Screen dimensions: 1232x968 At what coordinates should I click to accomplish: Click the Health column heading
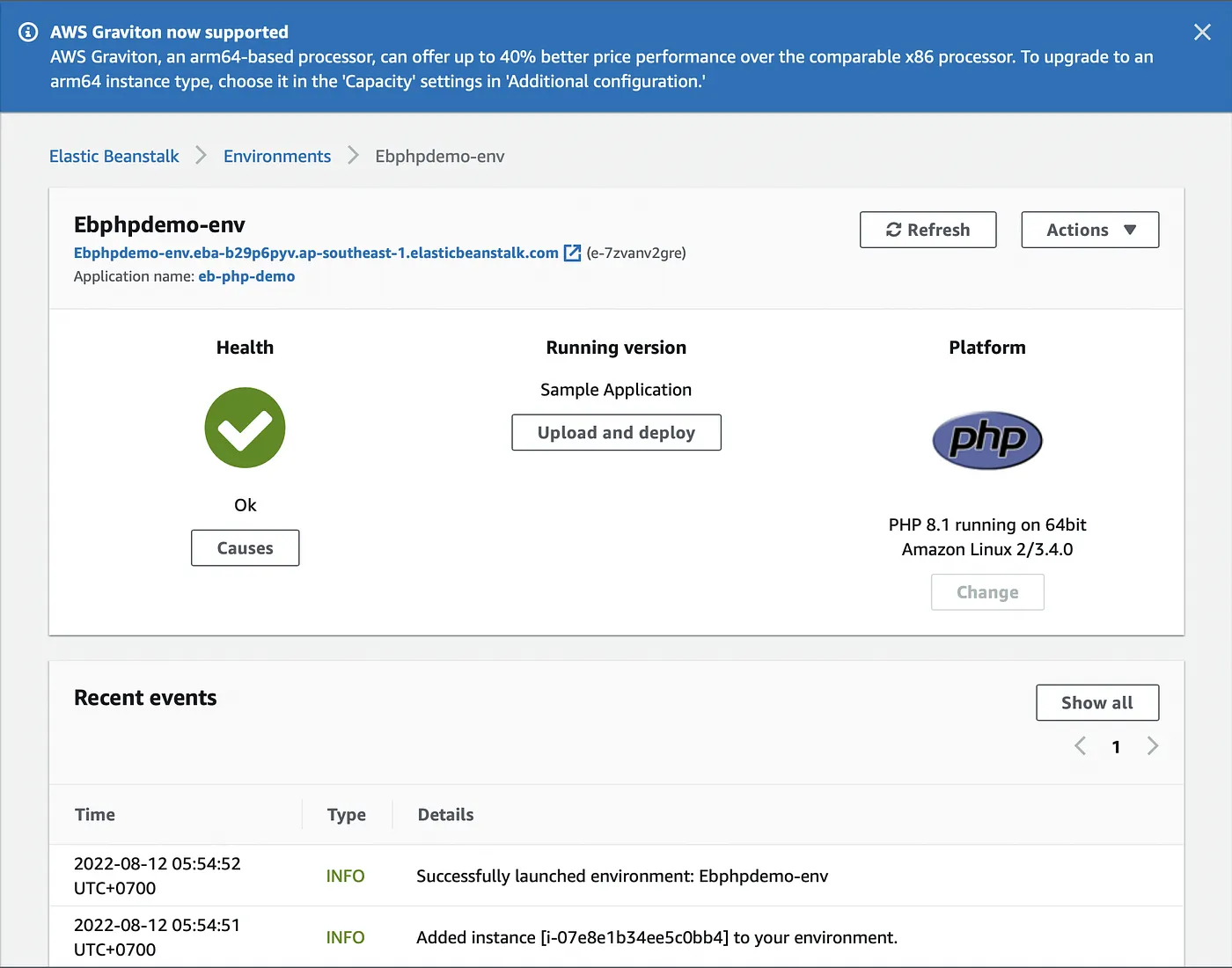click(245, 348)
